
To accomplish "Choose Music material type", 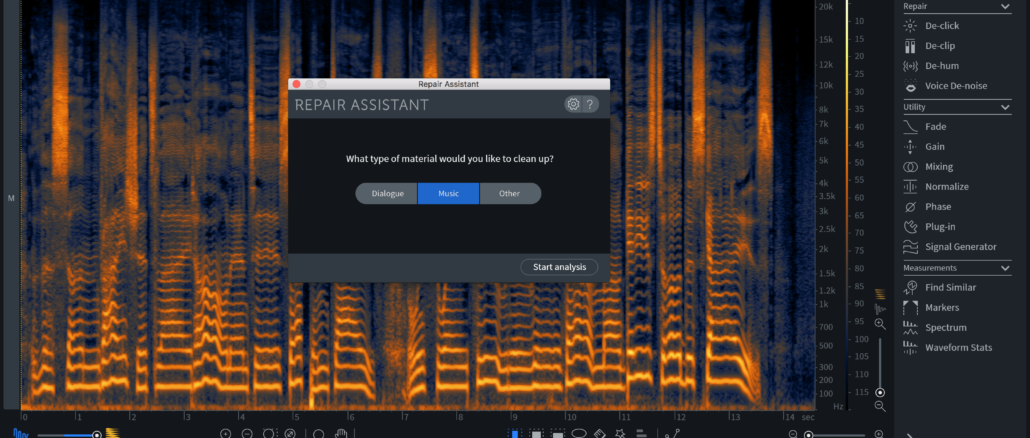I will (x=449, y=194).
